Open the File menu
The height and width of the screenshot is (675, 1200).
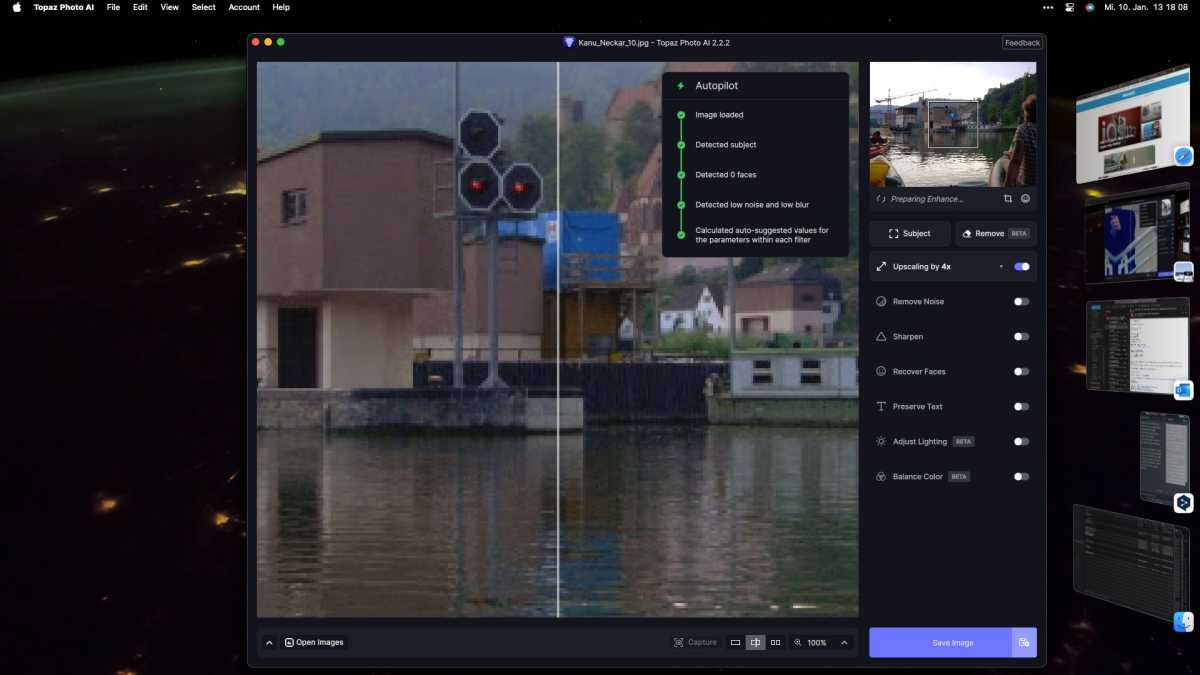coord(113,7)
